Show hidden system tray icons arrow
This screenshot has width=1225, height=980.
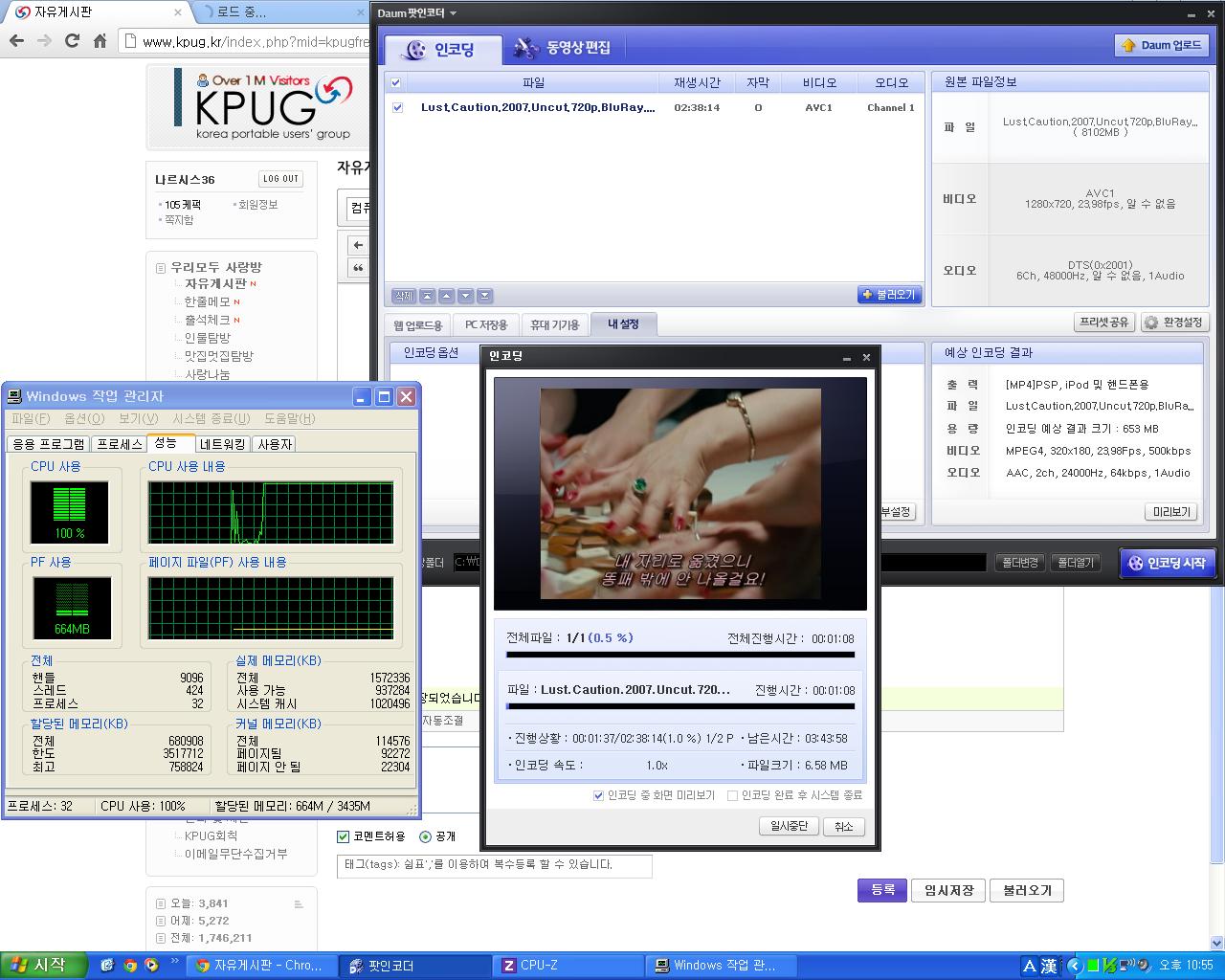(x=1074, y=966)
